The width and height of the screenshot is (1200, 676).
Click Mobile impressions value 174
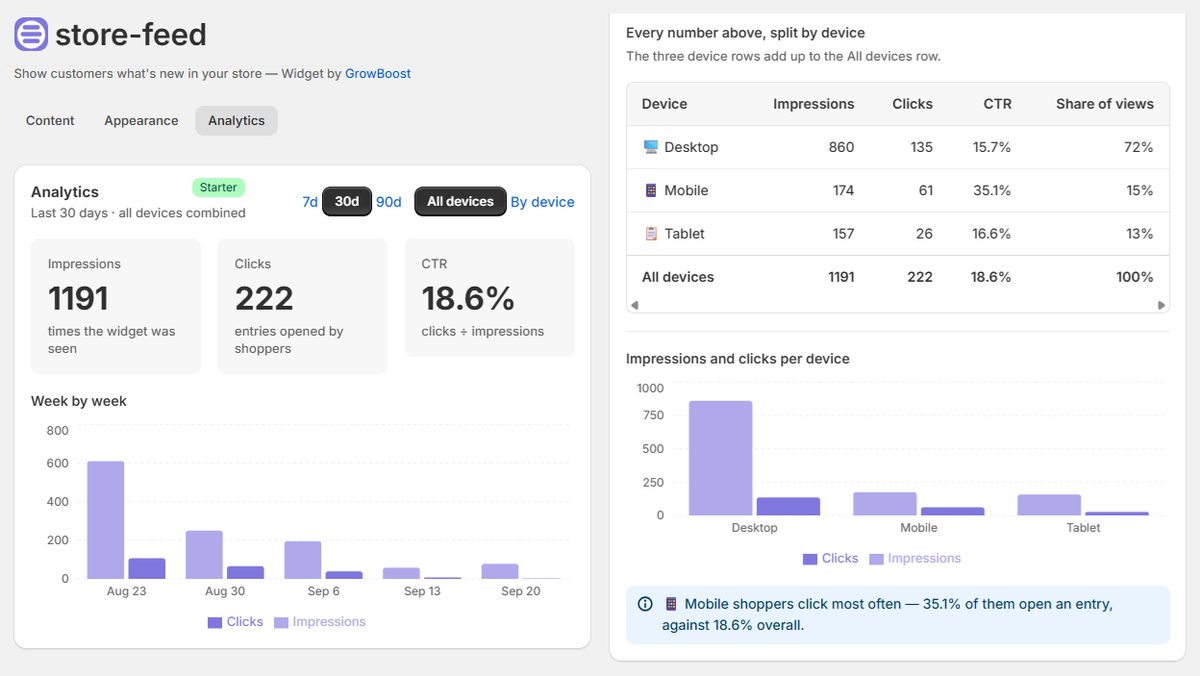[843, 190]
